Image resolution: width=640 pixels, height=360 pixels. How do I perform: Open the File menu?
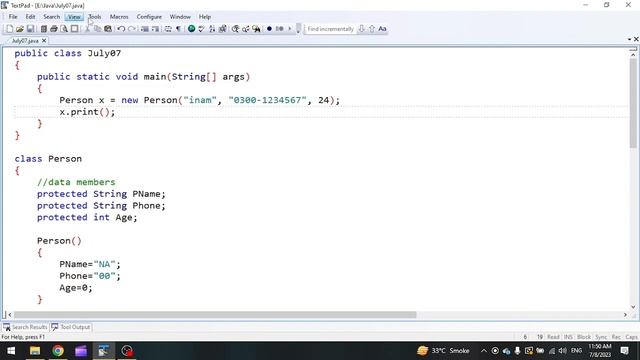click(13, 17)
